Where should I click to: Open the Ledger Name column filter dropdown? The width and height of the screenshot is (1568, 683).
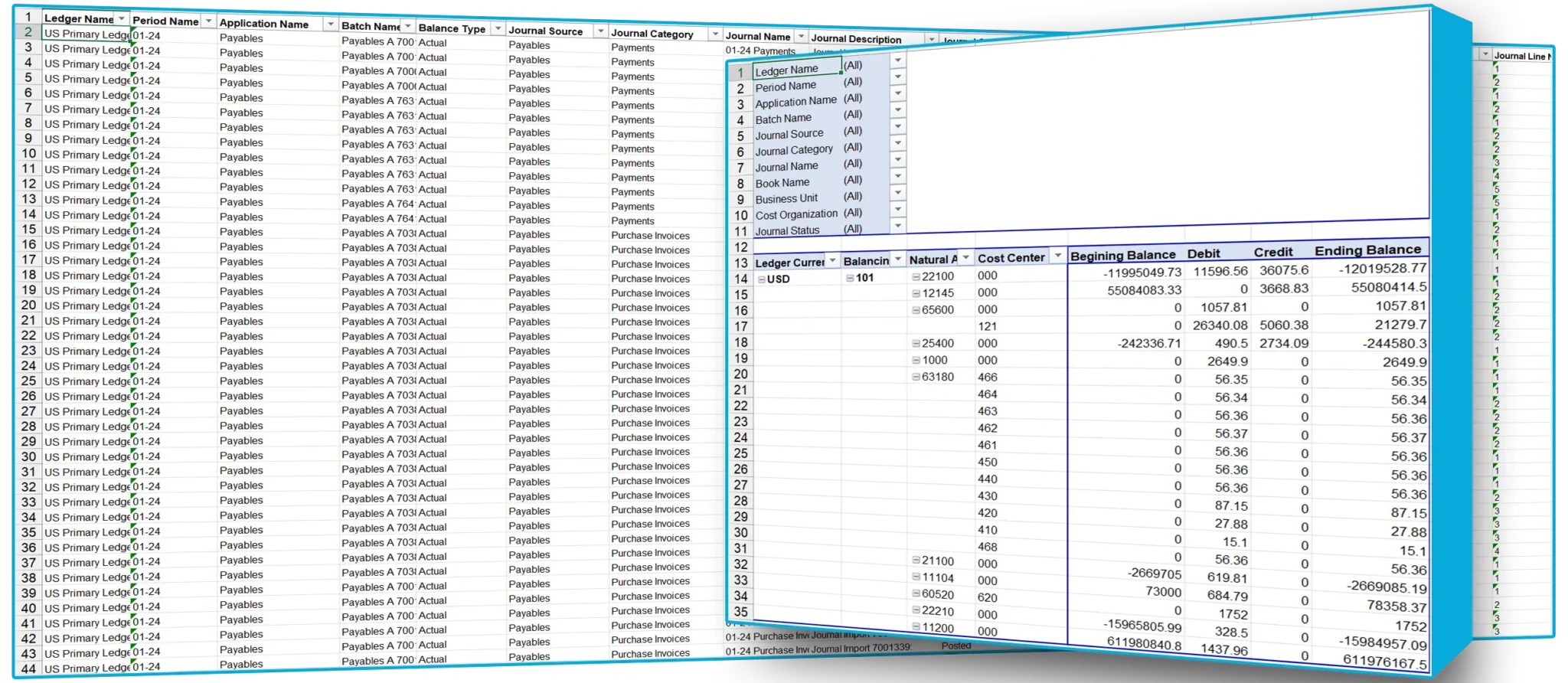pos(121,19)
